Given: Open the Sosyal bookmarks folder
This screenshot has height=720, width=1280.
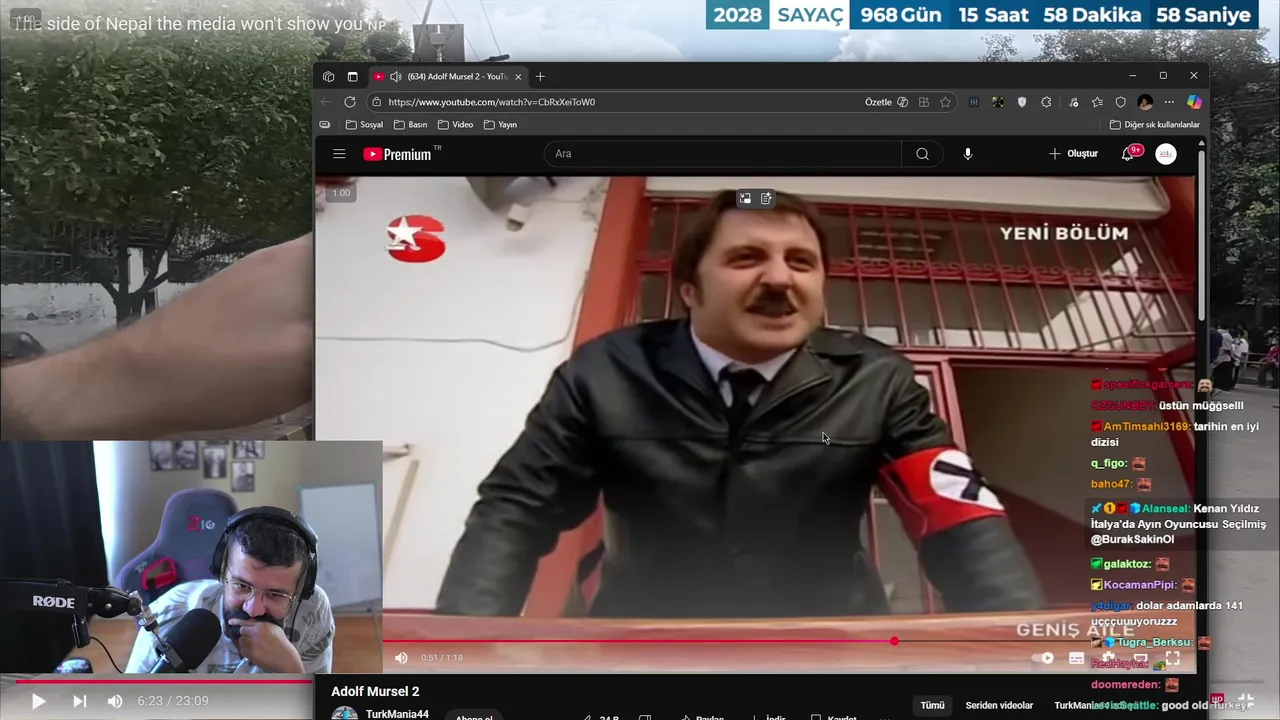Looking at the screenshot, I should click(x=364, y=125).
